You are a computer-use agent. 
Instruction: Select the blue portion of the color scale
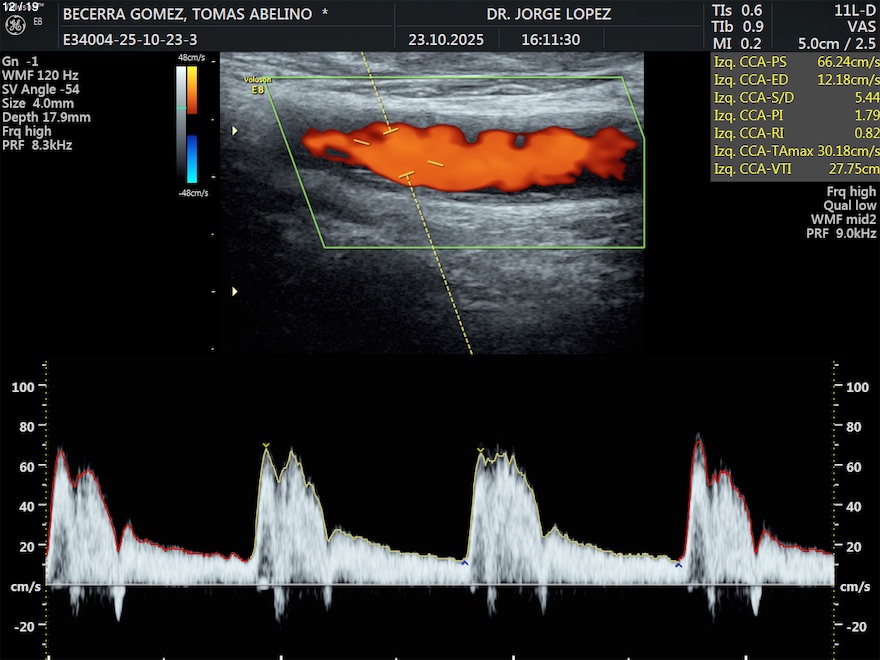click(192, 158)
